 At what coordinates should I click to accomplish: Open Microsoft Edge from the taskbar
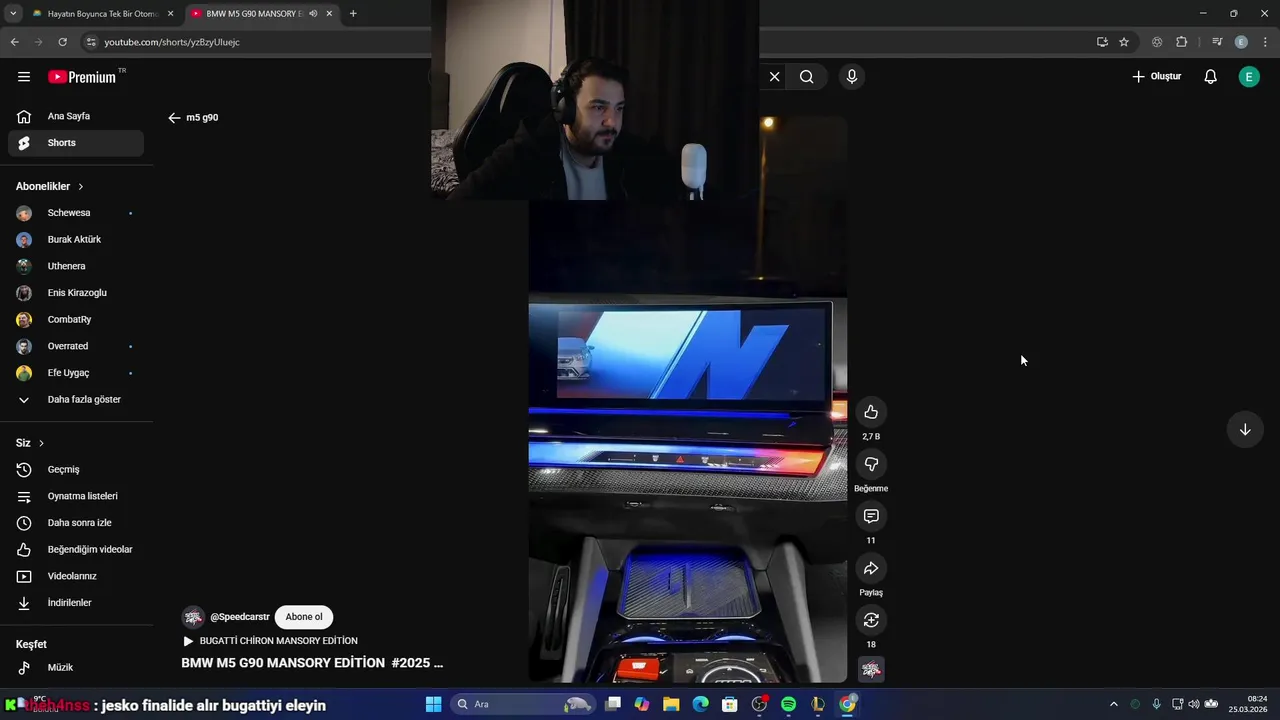700,704
